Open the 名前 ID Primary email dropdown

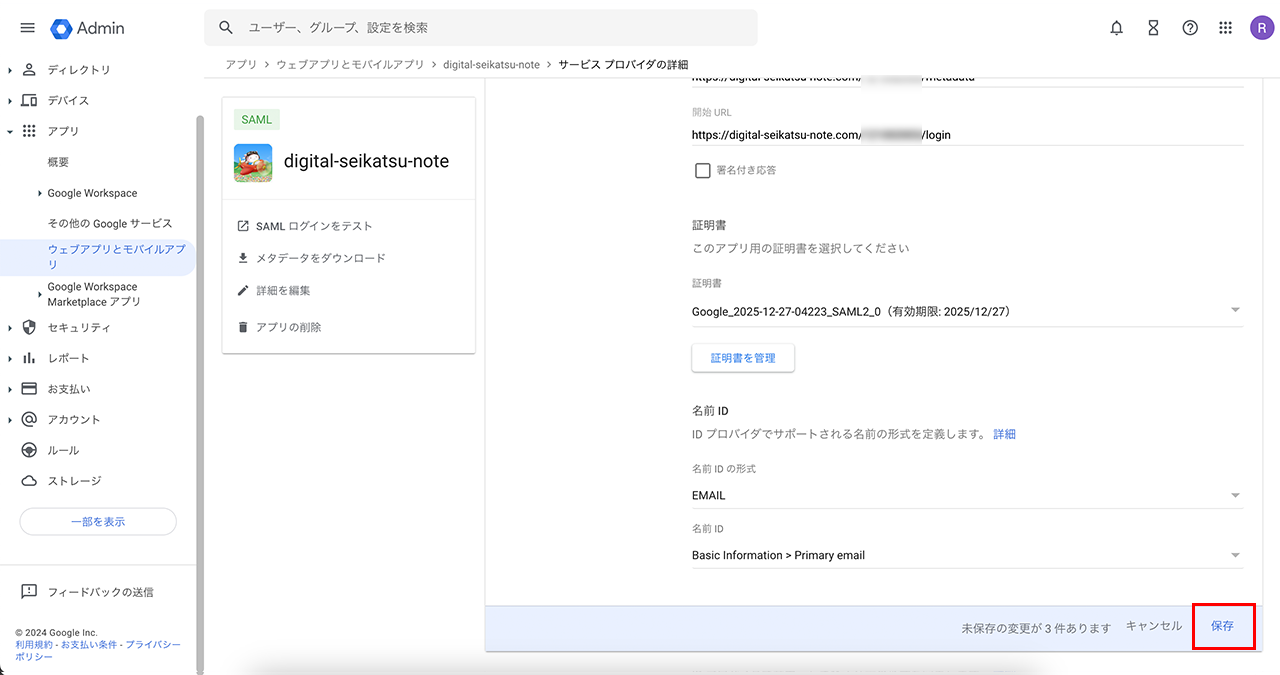(x=966, y=555)
